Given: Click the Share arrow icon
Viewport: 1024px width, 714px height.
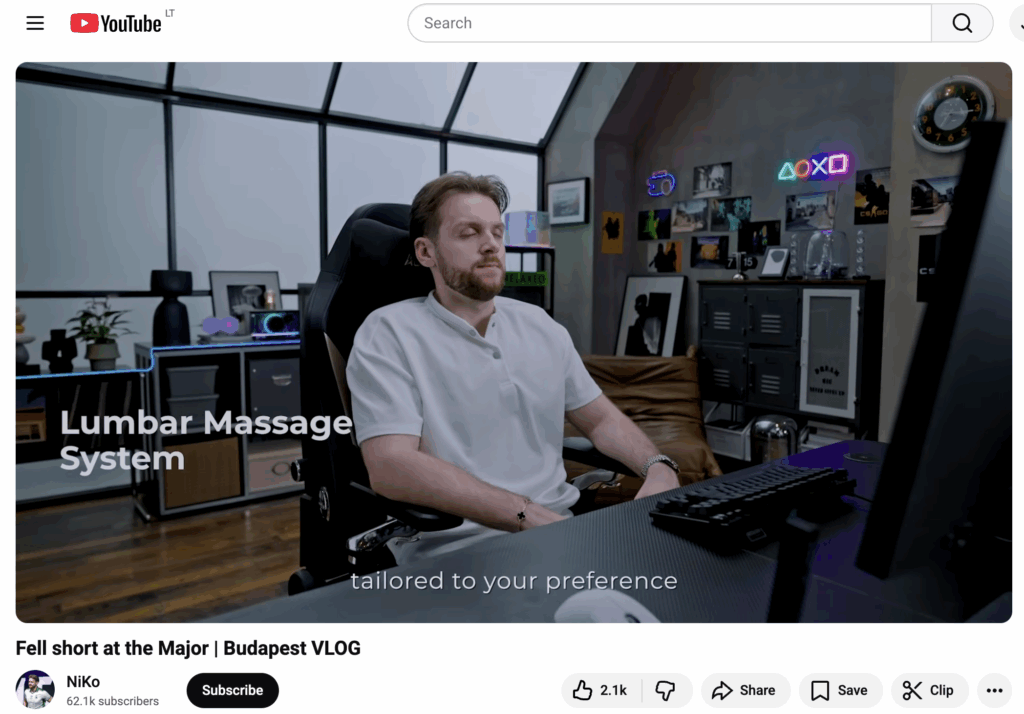Looking at the screenshot, I should [x=722, y=690].
